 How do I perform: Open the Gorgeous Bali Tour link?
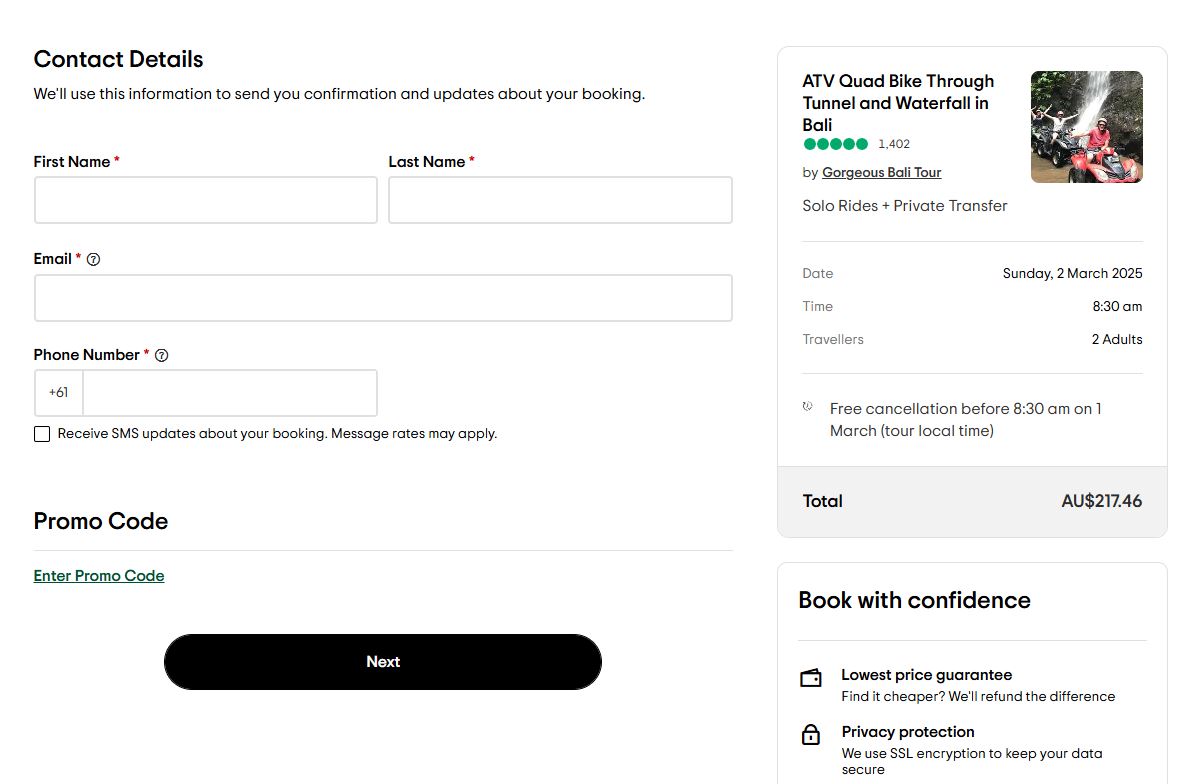(881, 172)
